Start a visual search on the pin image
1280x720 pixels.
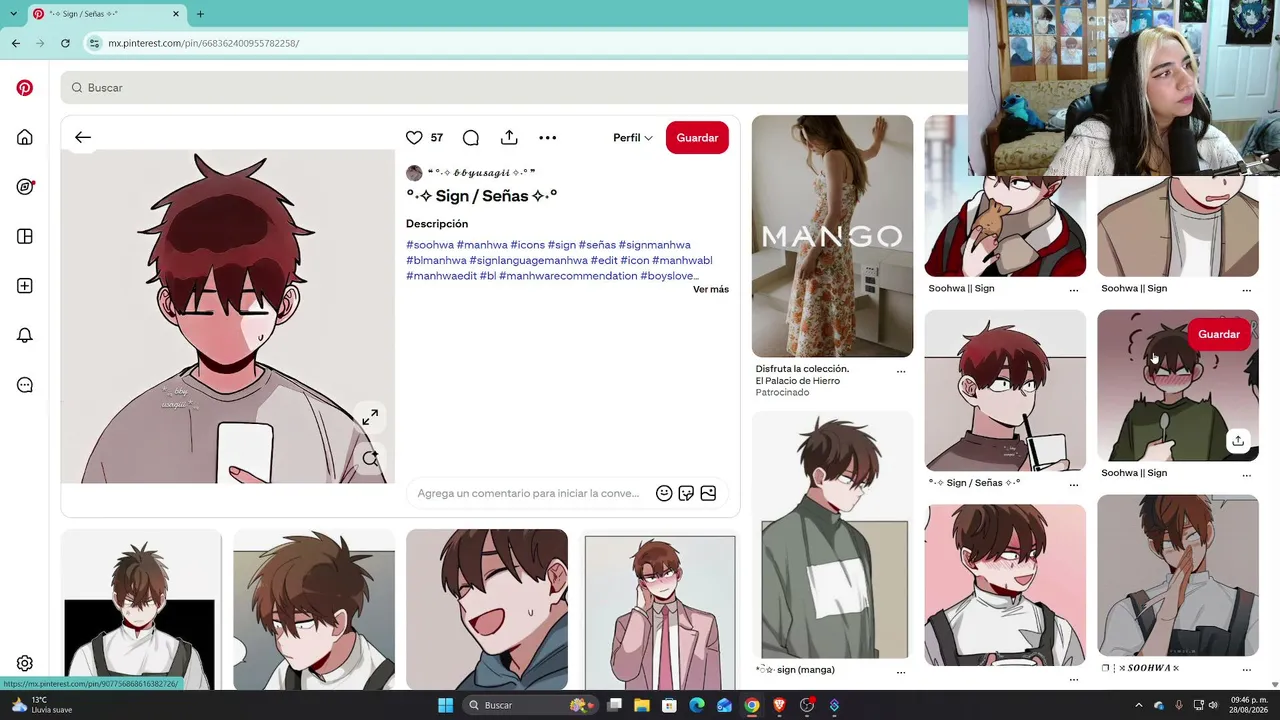(x=370, y=458)
